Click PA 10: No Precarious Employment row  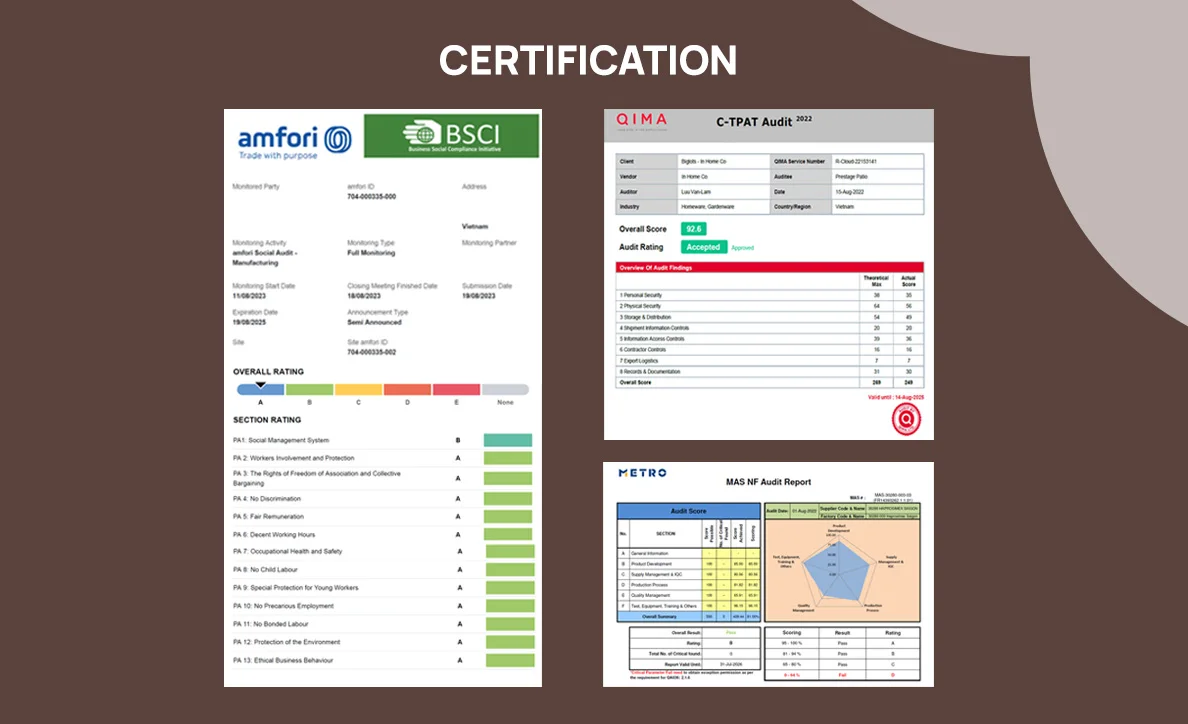click(x=383, y=606)
